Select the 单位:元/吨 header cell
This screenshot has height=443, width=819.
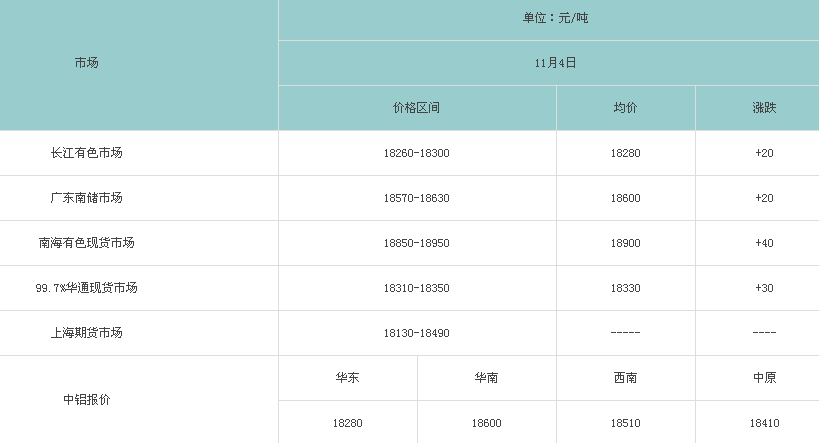pos(548,18)
